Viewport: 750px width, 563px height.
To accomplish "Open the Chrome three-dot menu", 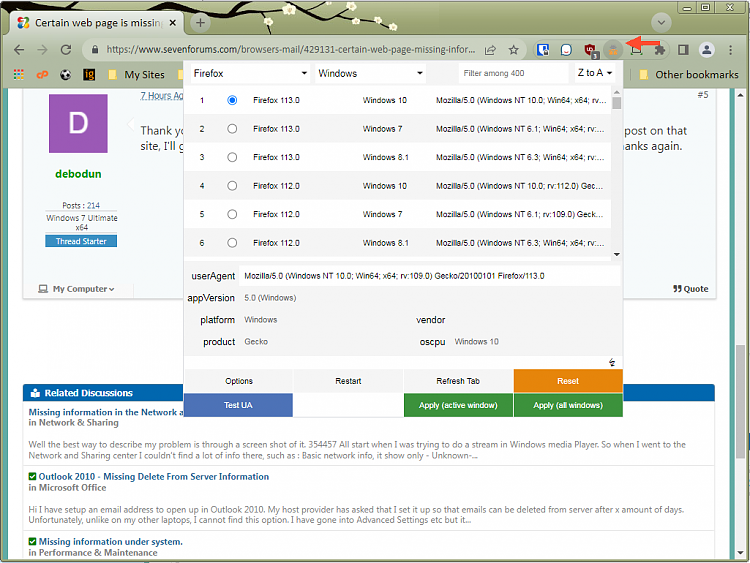I will (730, 49).
